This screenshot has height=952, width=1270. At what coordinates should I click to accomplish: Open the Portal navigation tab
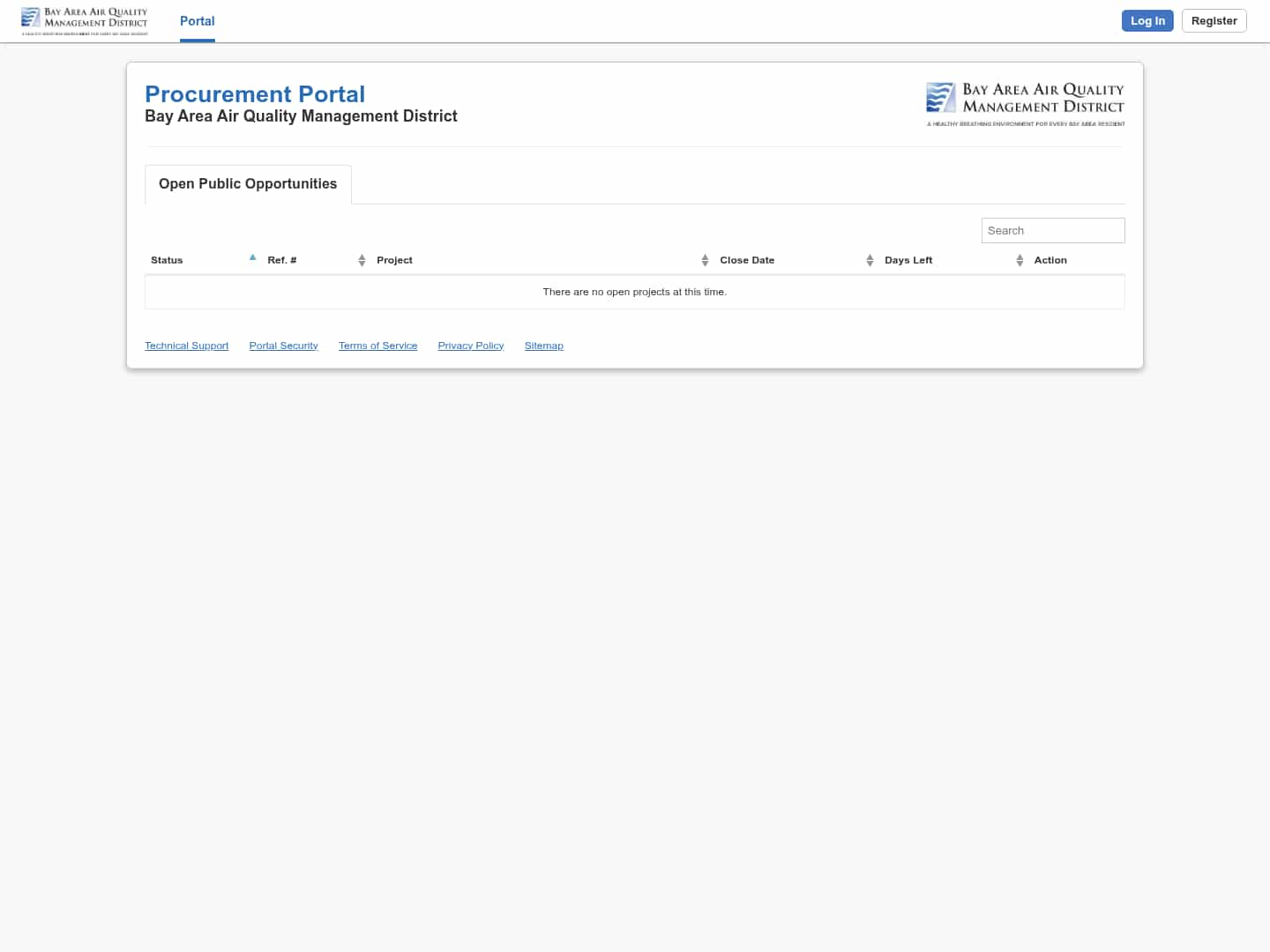tap(198, 21)
